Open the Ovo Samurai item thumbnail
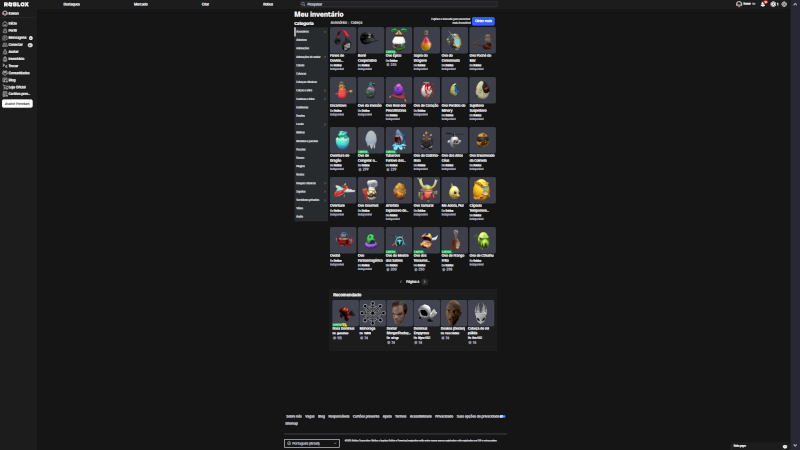The height and width of the screenshot is (450, 800). coord(427,190)
